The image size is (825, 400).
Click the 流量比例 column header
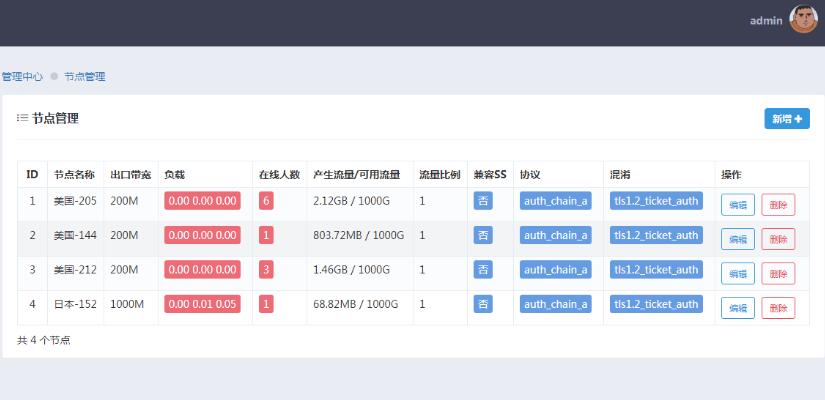[x=440, y=175]
